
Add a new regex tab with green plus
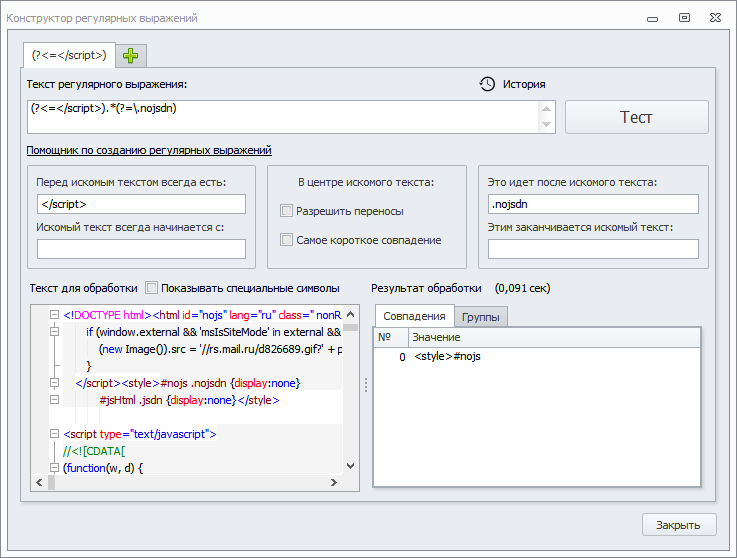click(132, 55)
